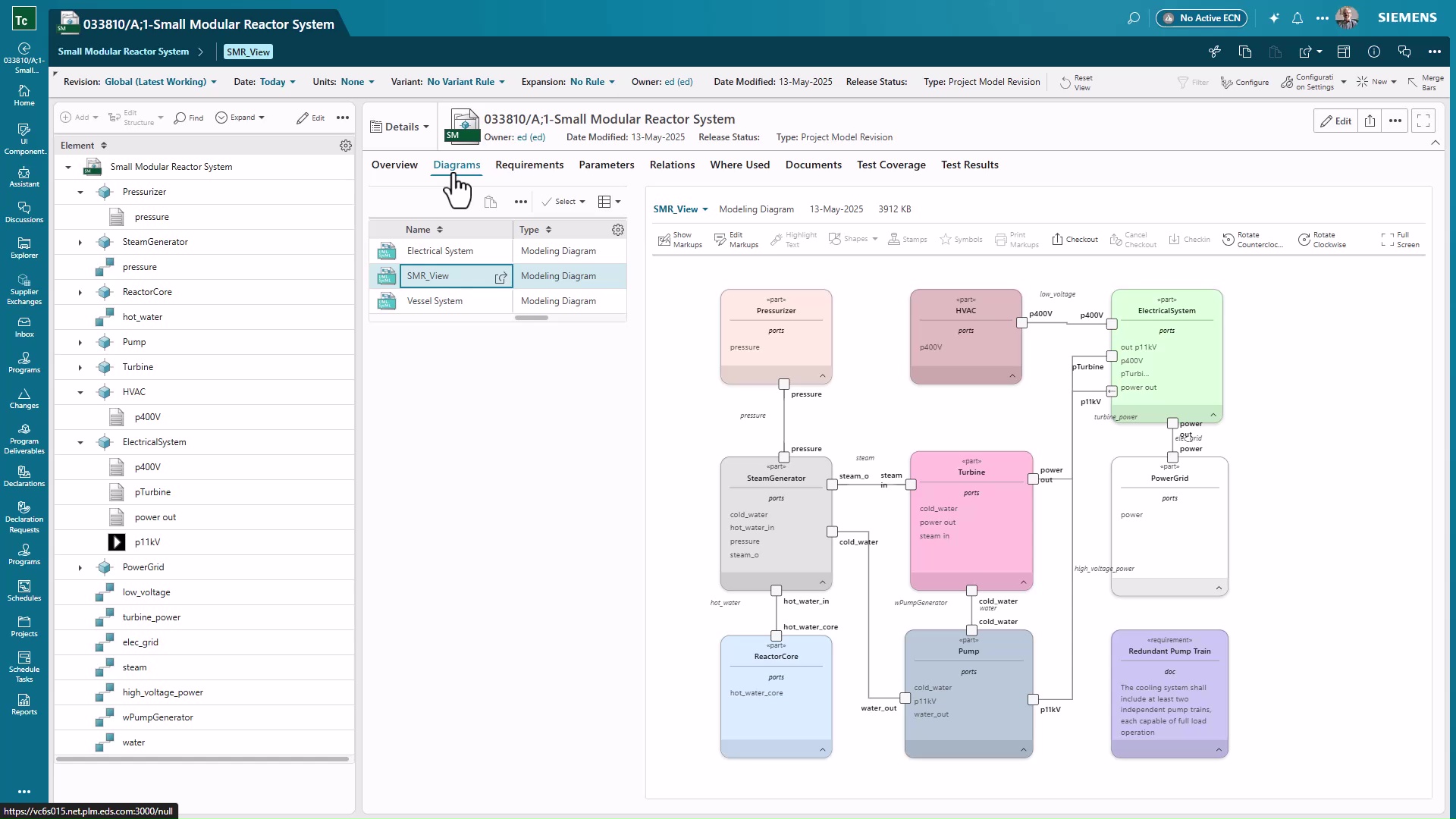
Task: Open the Discussions sidebar panel
Action: pos(24,214)
